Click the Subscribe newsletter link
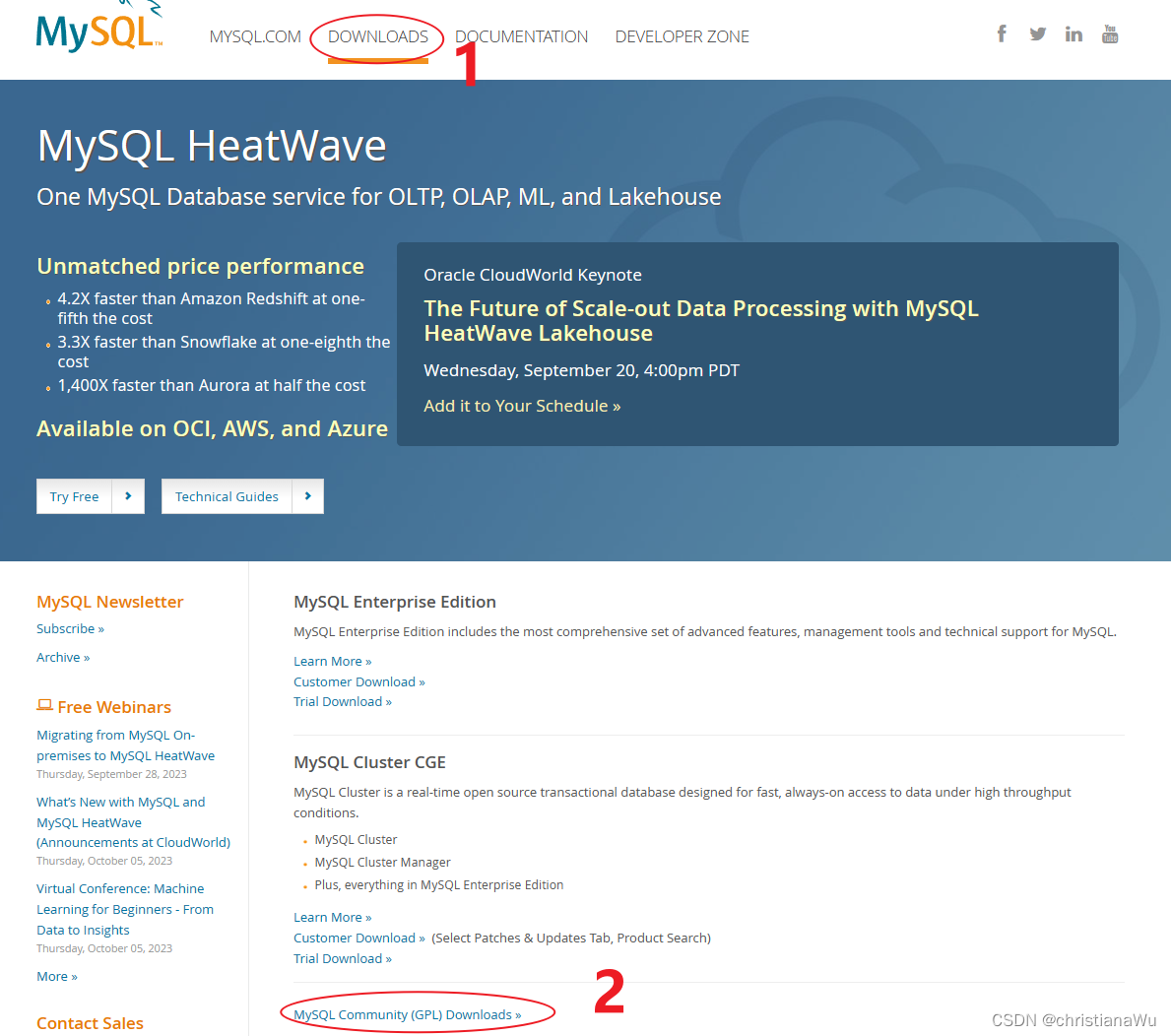The height and width of the screenshot is (1036, 1171). (70, 629)
